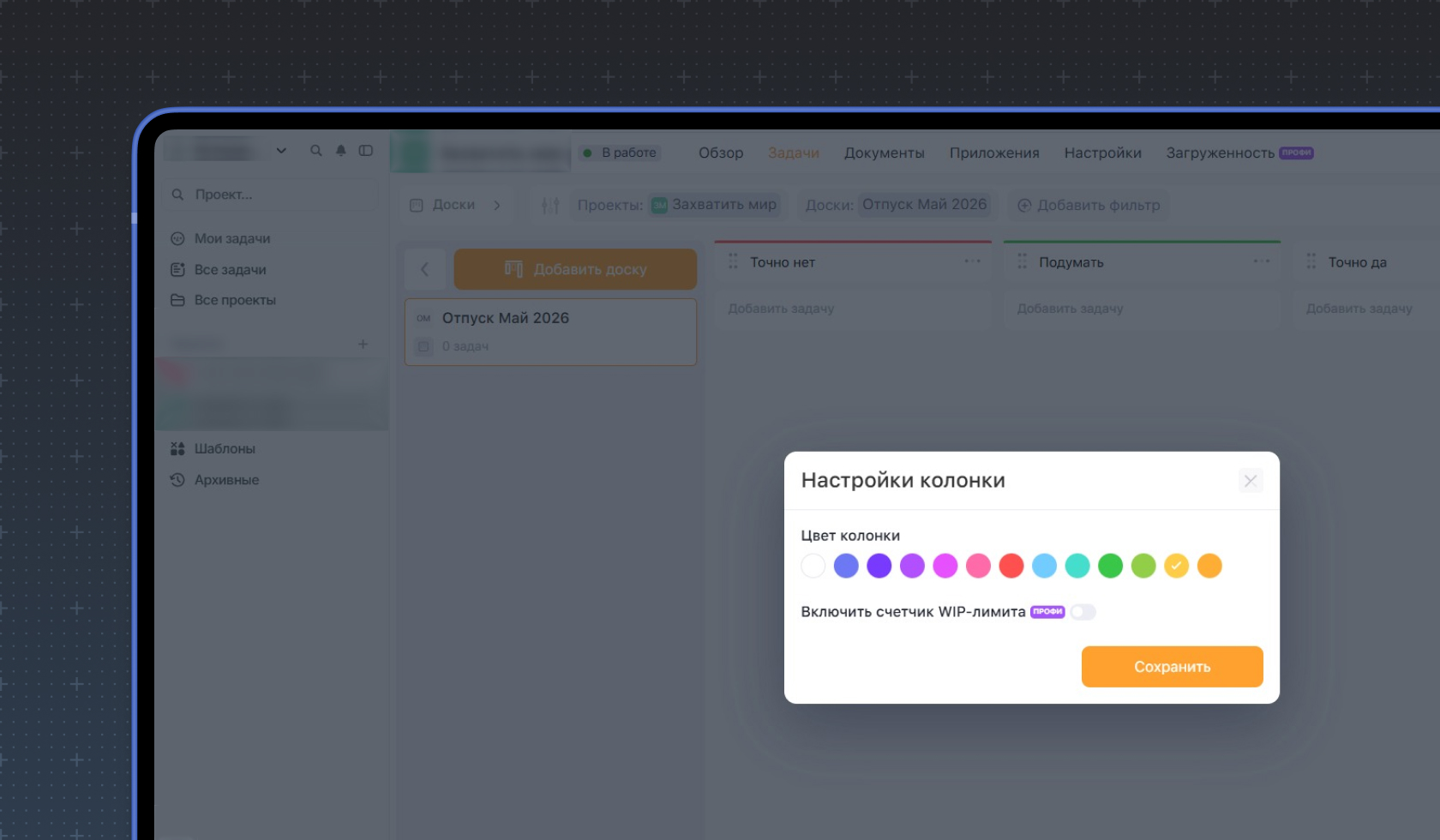Select the orange column color

1209,566
